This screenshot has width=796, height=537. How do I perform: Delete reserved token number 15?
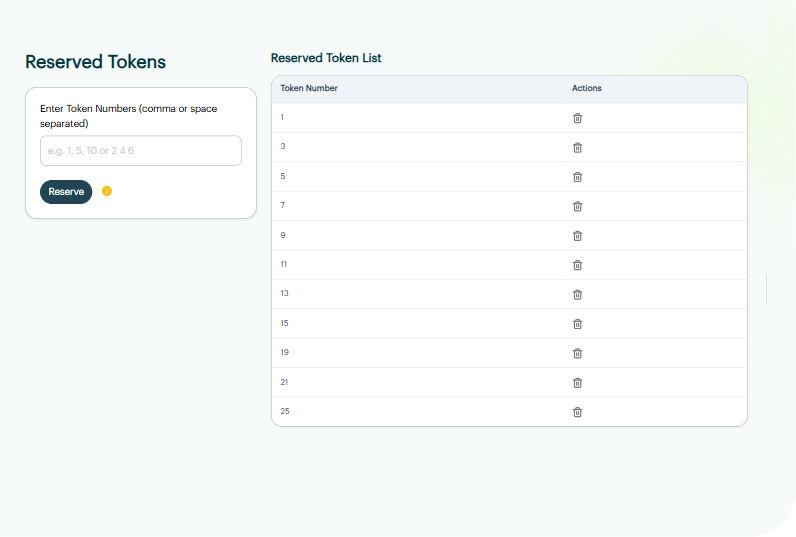[x=577, y=324]
